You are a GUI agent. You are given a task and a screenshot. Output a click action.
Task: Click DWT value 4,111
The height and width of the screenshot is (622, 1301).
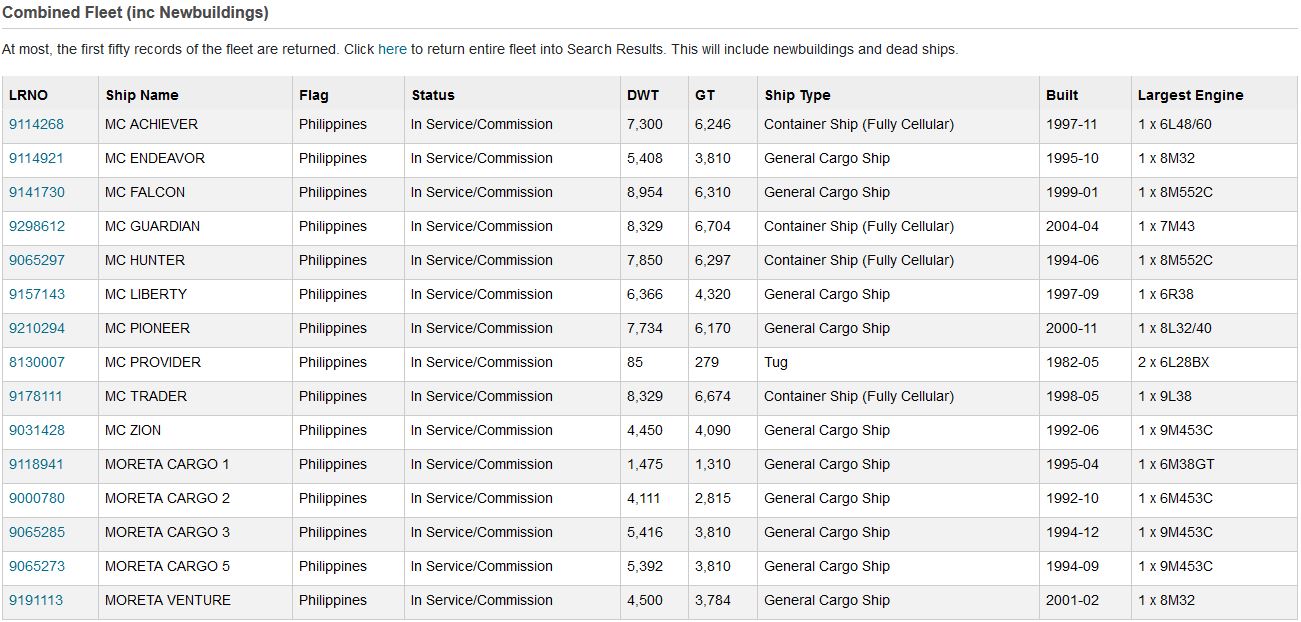coord(645,498)
